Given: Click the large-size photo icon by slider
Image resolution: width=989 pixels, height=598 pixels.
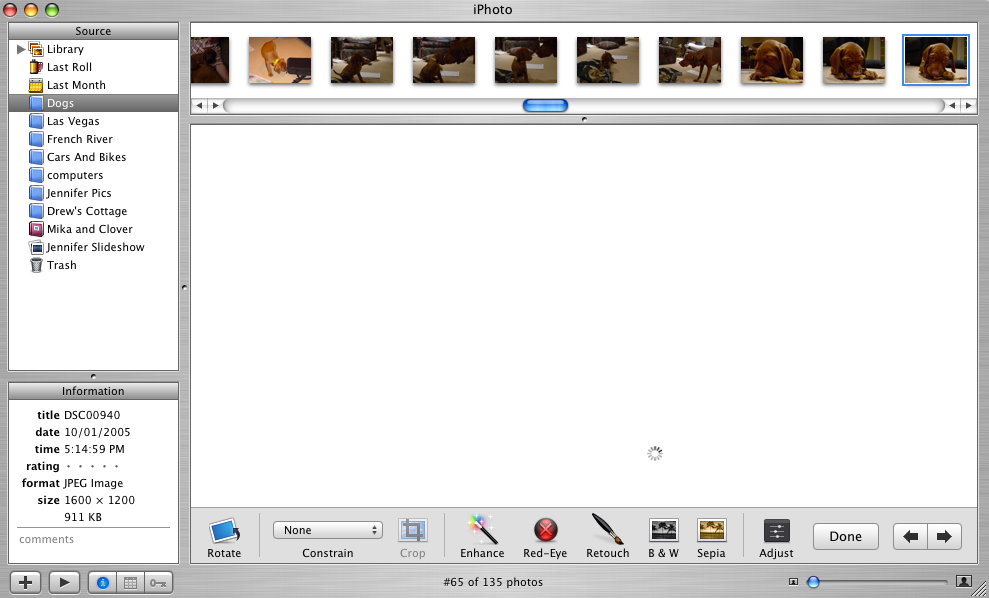Looking at the screenshot, I should pyautogui.click(x=964, y=581).
